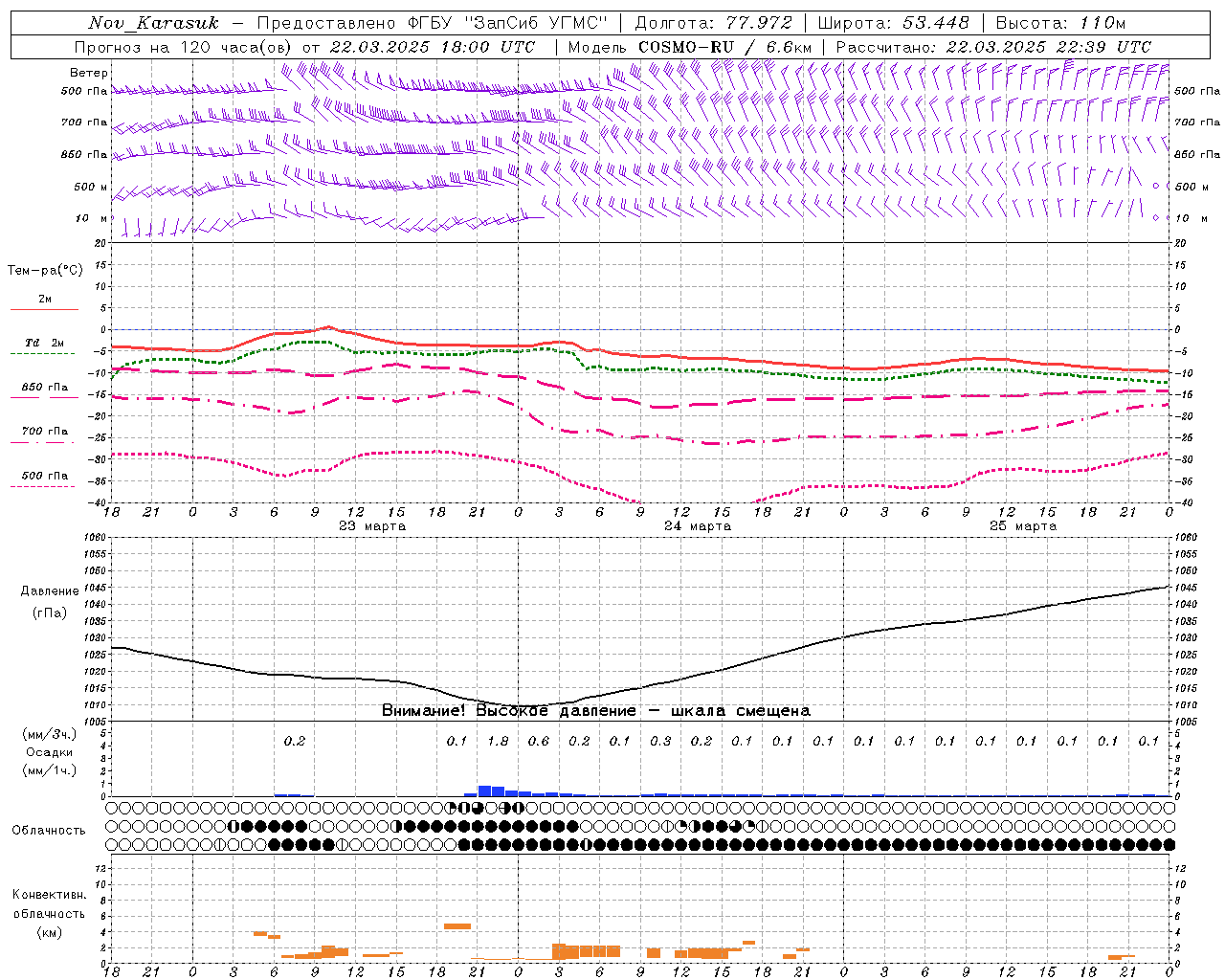Click the forecast start 22.03.2025 18:00 UTC

click(x=433, y=47)
